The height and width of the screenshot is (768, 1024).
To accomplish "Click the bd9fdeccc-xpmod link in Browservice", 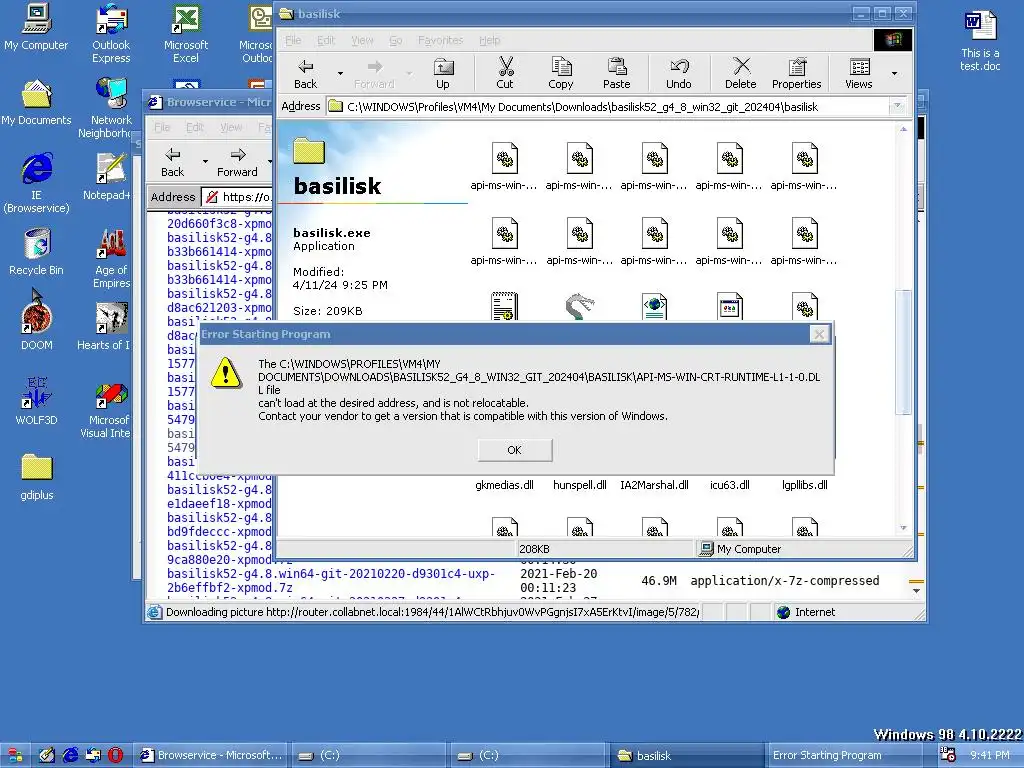I will (x=219, y=532).
